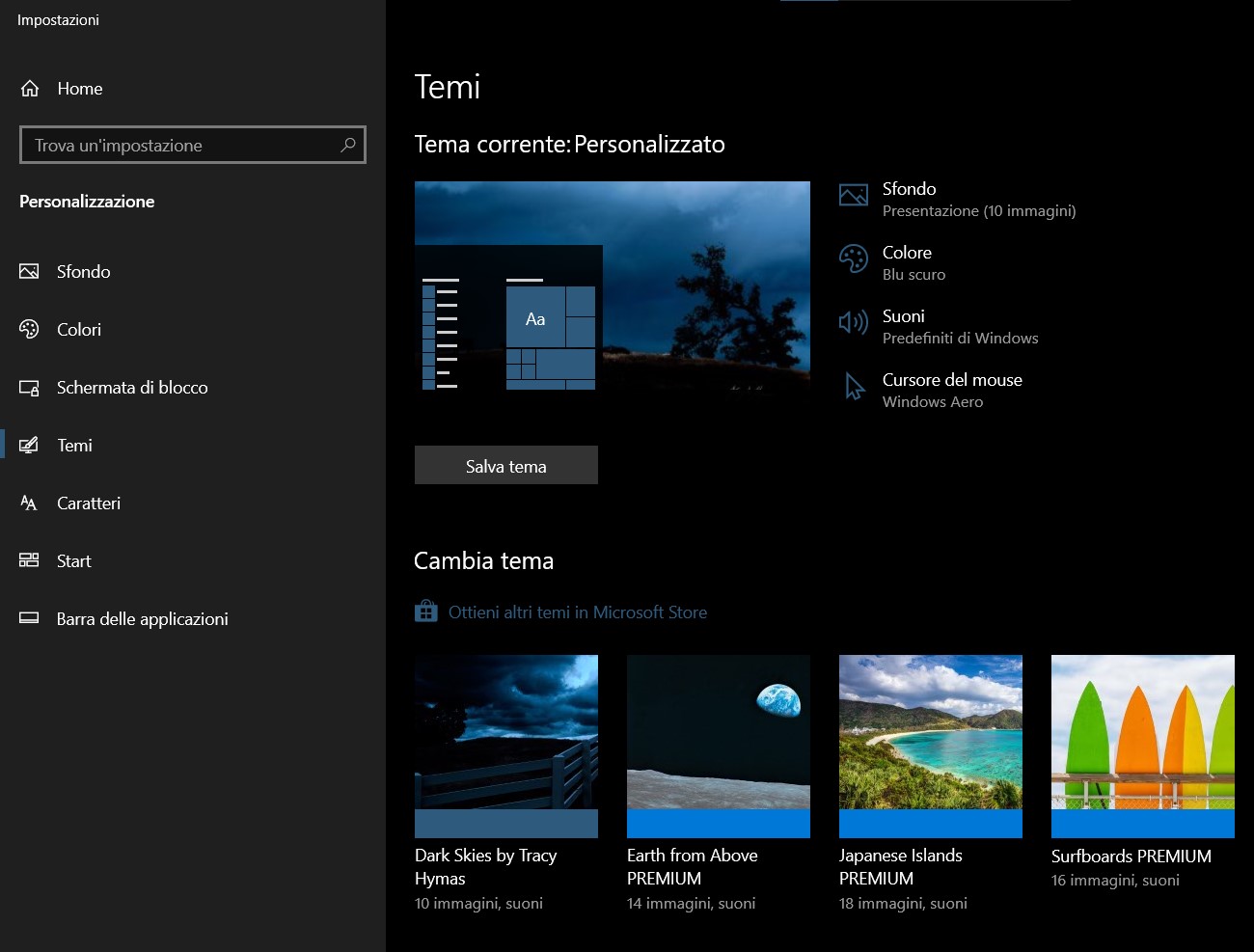Select Temi in the sidebar
This screenshot has height=952, width=1254.
point(193,446)
